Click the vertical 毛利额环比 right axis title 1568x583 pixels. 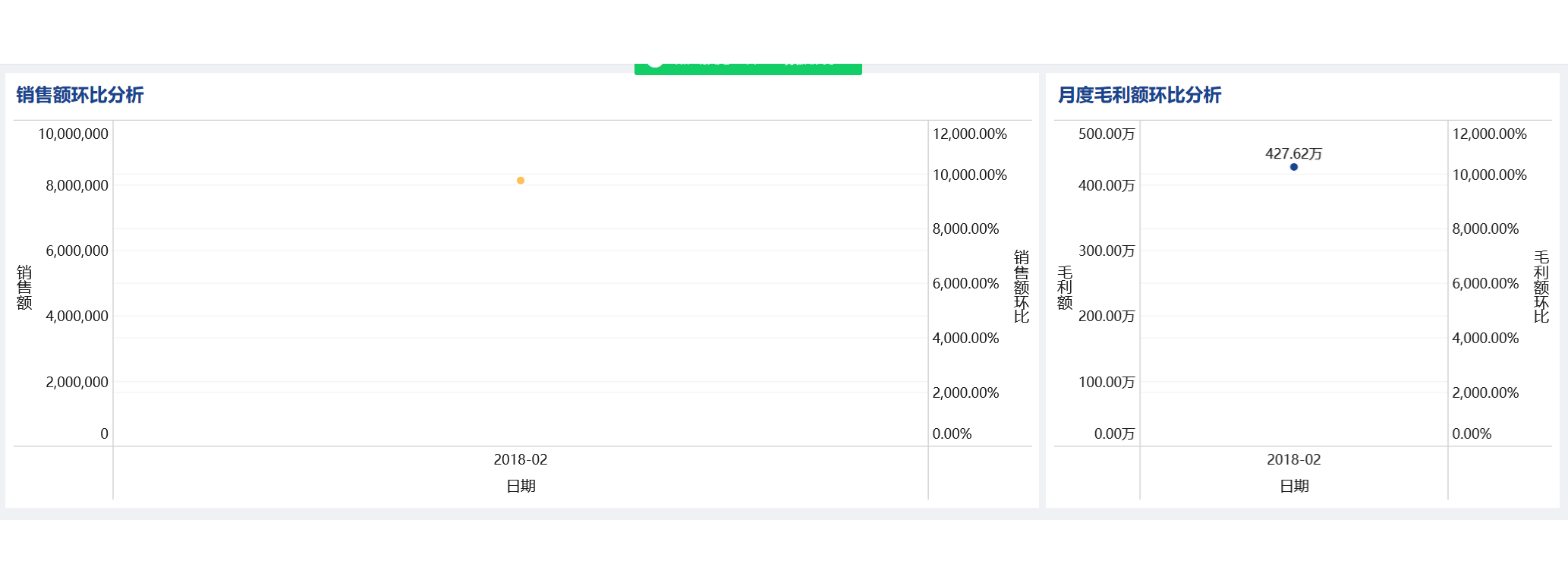coord(1541,287)
